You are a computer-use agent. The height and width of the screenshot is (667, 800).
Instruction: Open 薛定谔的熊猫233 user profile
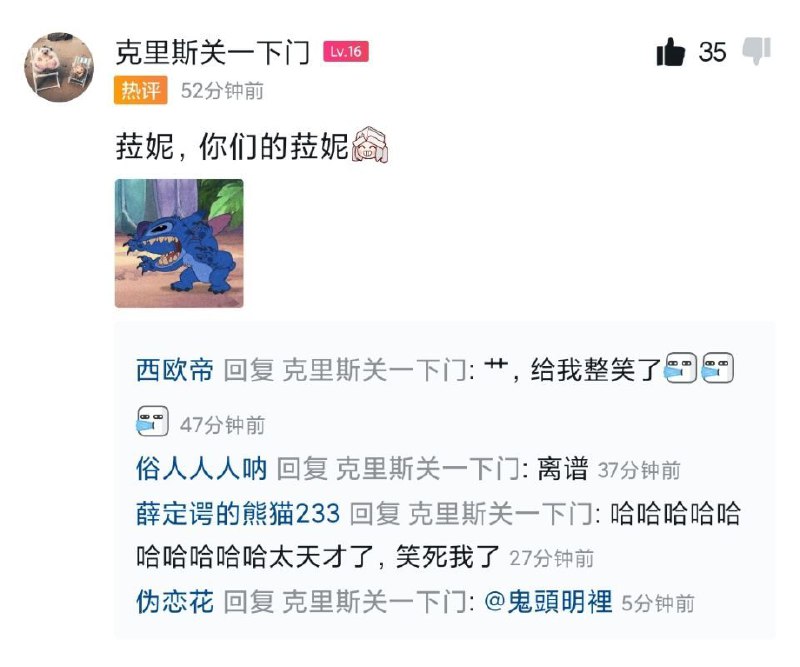[238, 513]
